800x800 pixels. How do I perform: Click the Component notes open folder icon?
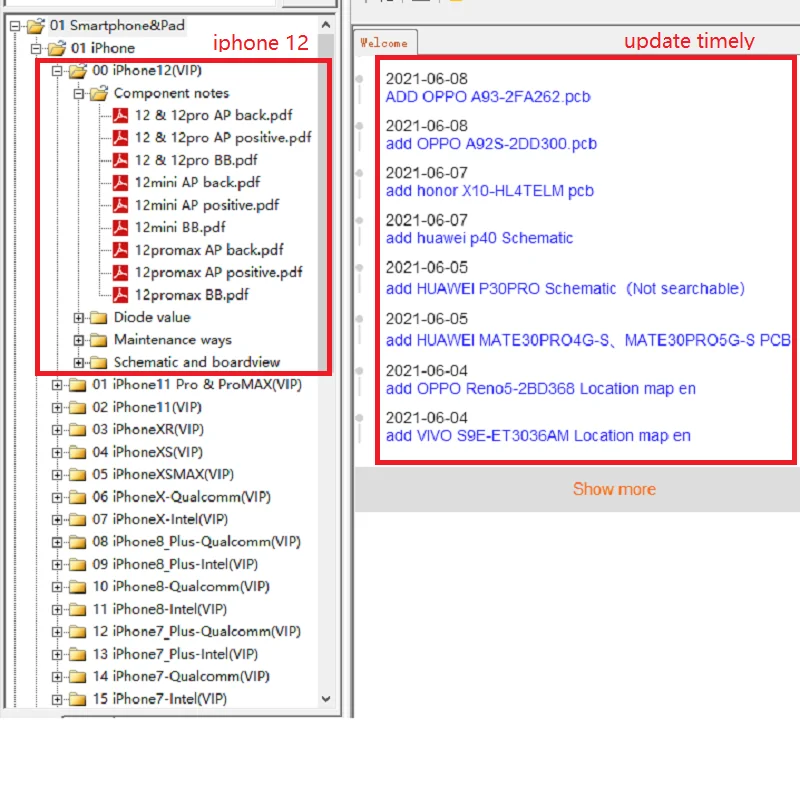click(x=99, y=93)
